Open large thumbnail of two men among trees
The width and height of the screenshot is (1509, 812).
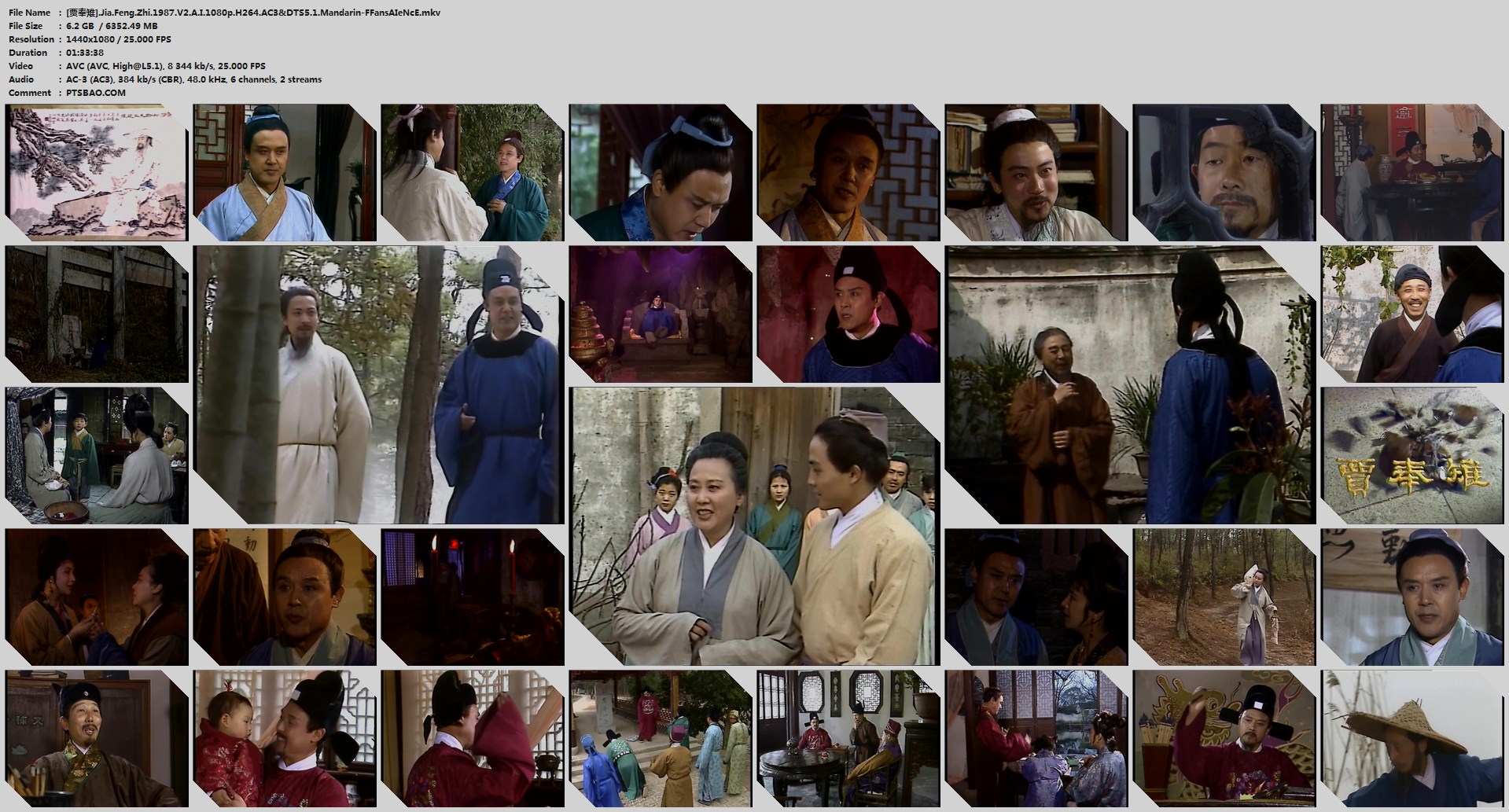[378, 385]
